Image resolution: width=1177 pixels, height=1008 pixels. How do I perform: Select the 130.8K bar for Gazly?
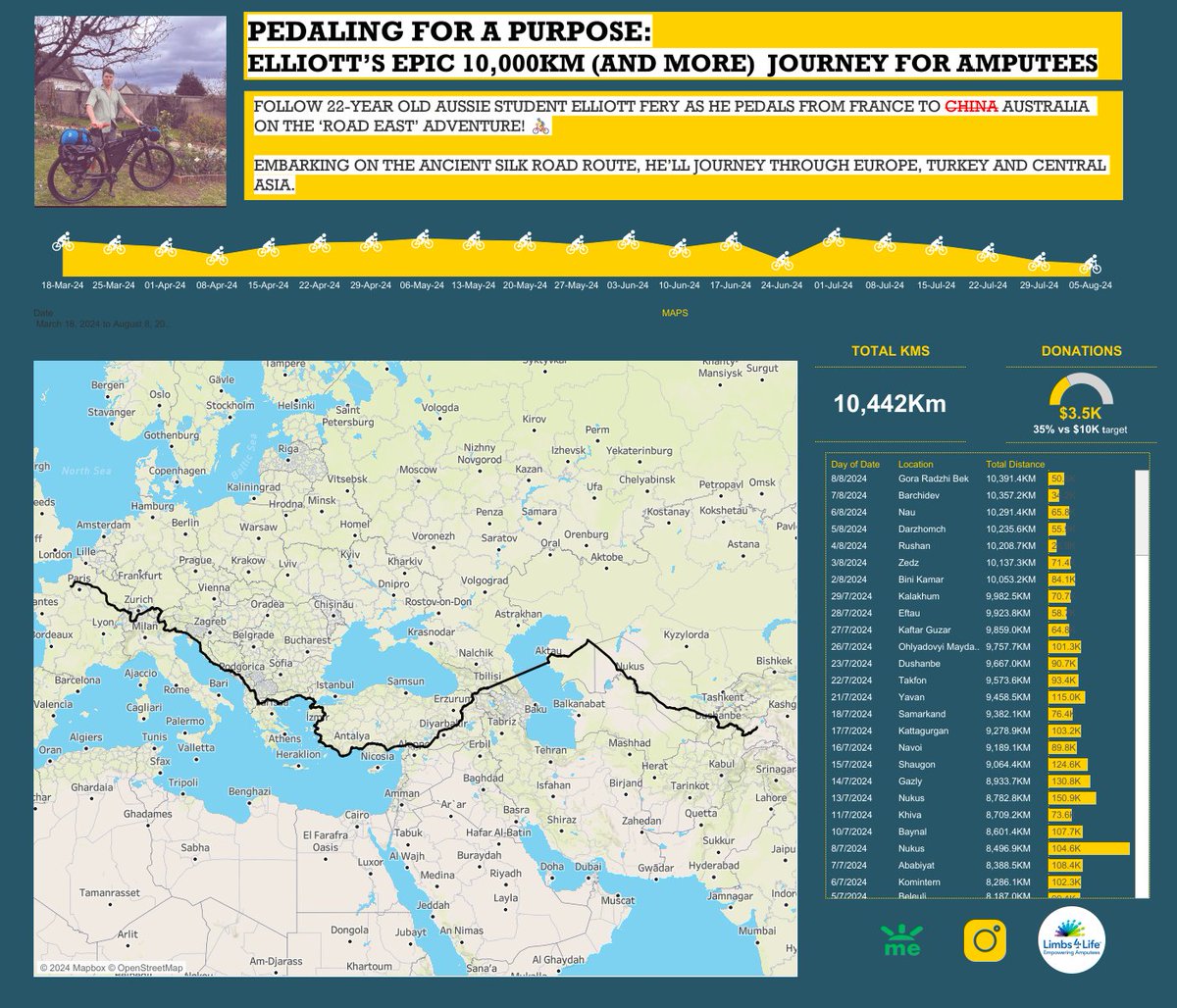click(1068, 781)
